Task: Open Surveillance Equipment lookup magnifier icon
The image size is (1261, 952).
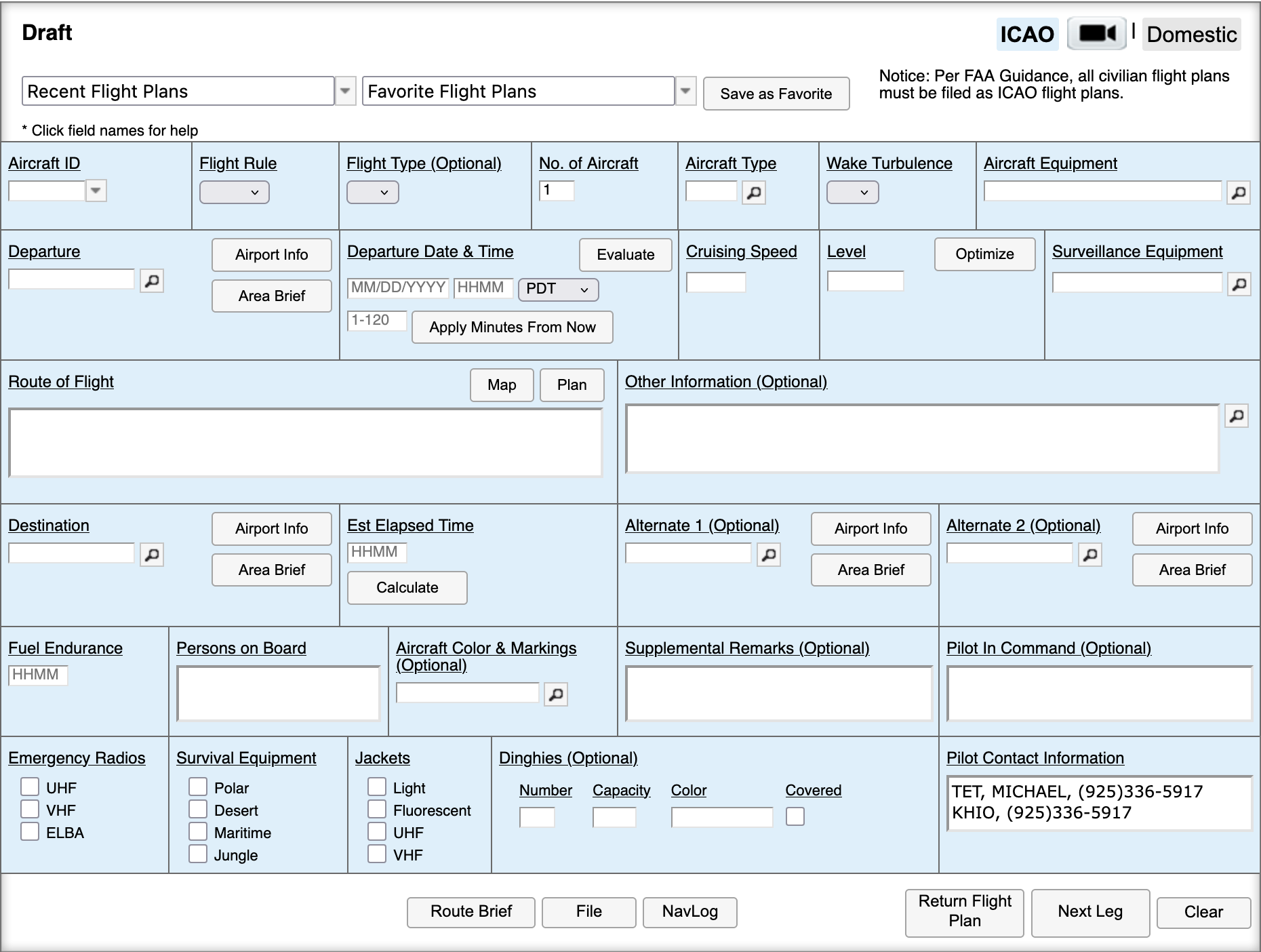Action: coord(1238,284)
